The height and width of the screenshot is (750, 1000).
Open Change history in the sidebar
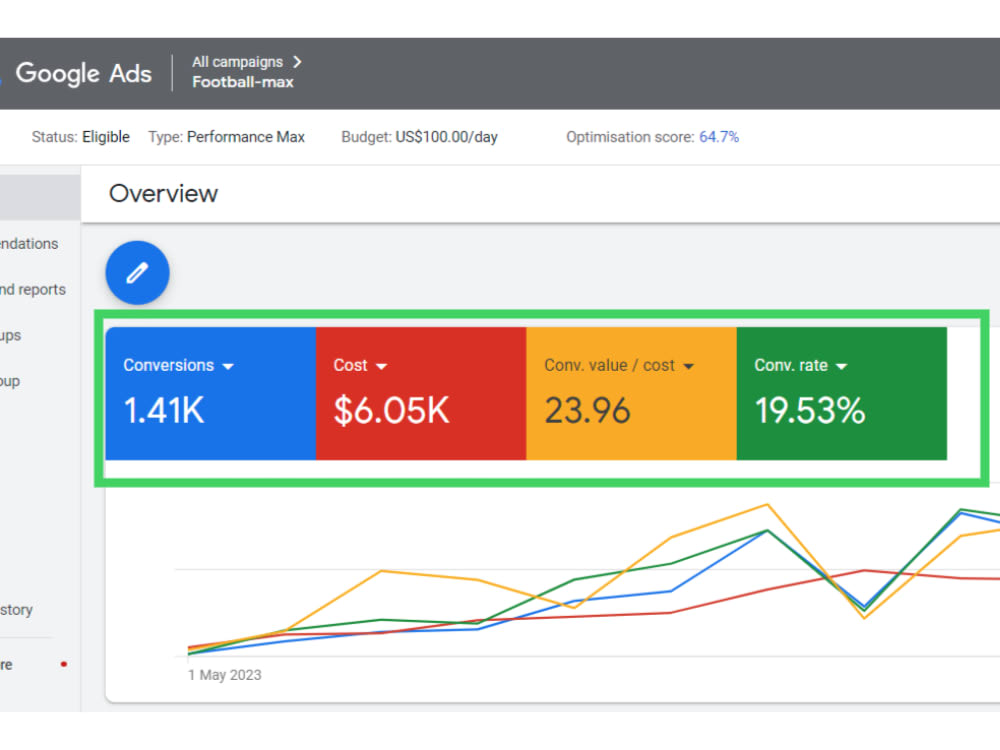(x=17, y=609)
